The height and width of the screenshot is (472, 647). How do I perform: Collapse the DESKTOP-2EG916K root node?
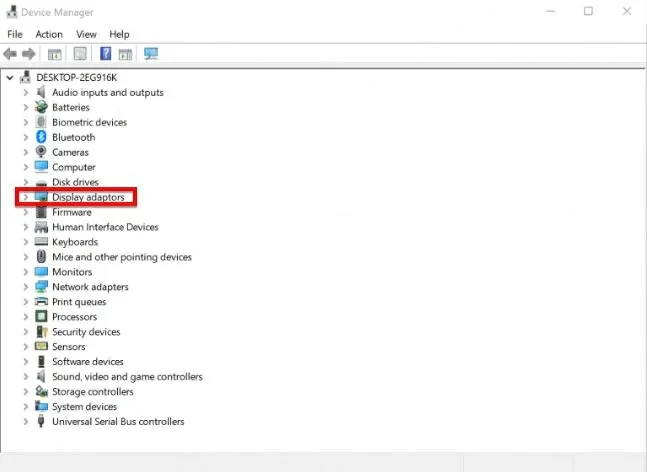pyautogui.click(x=10, y=77)
